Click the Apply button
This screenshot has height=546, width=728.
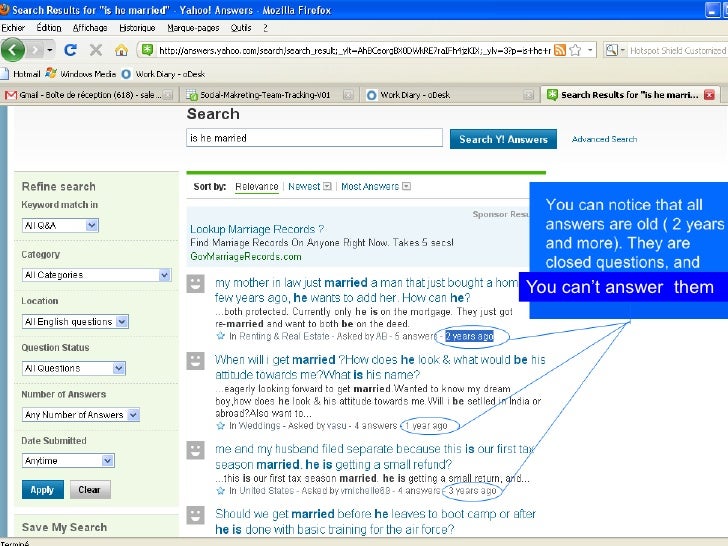click(42, 489)
